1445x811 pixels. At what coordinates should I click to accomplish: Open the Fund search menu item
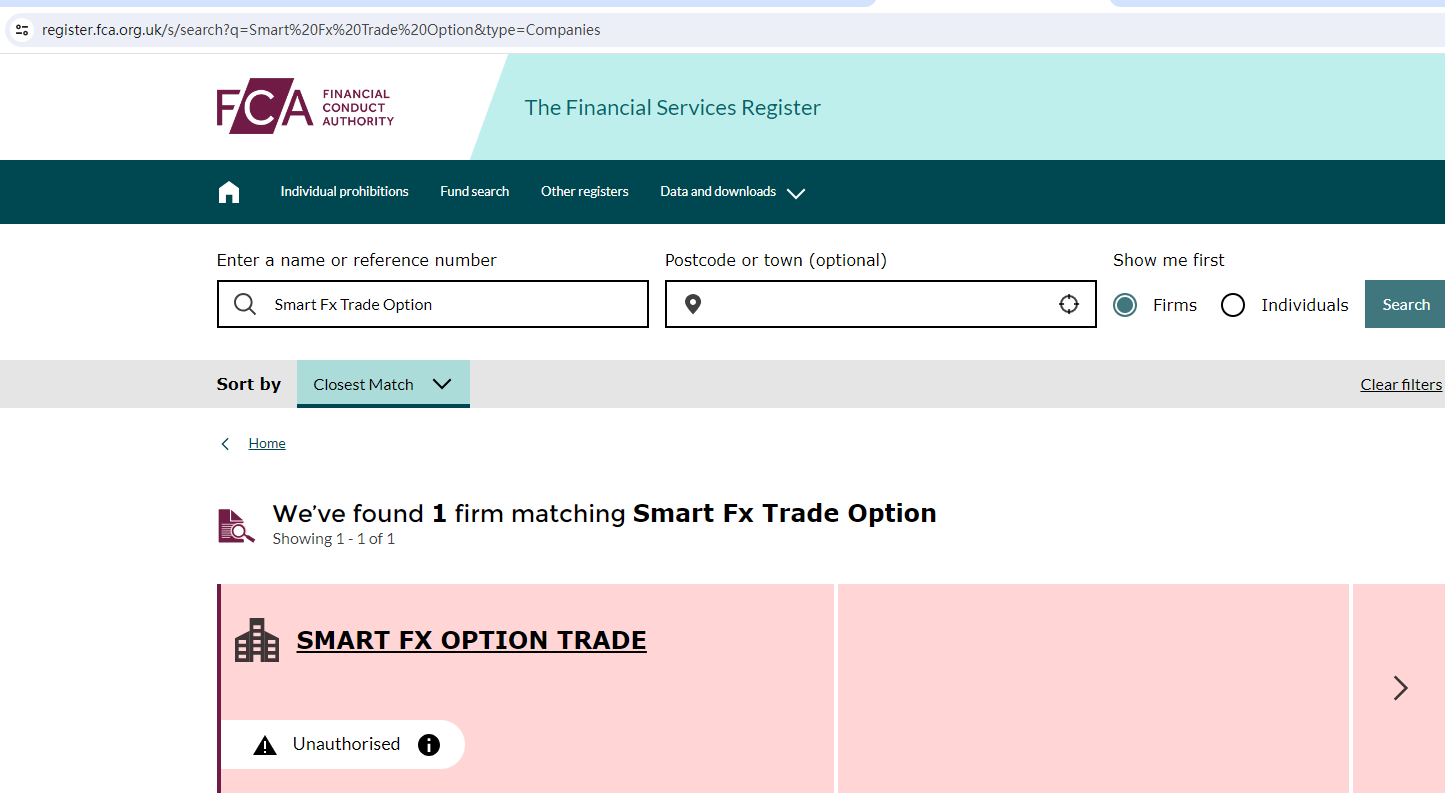tap(474, 192)
